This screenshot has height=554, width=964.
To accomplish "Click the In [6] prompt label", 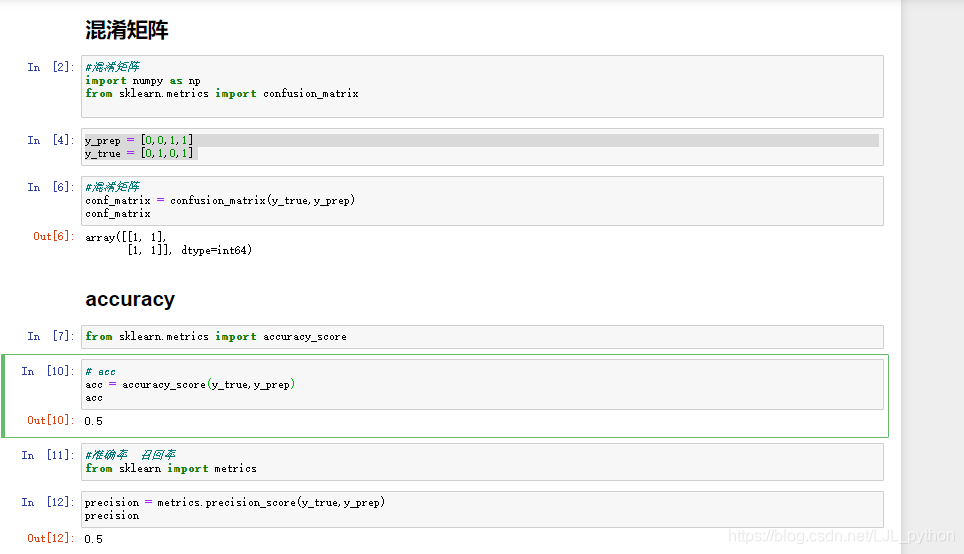I will (x=50, y=187).
